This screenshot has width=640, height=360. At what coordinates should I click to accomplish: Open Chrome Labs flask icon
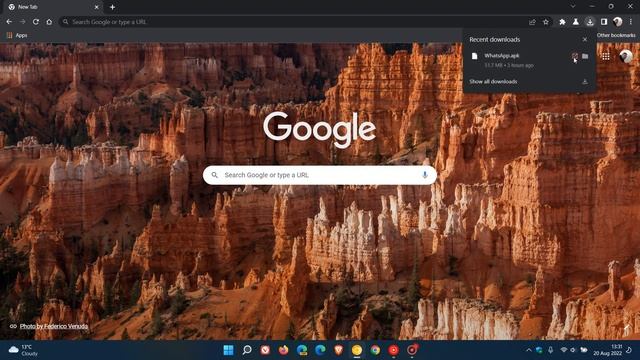click(x=576, y=22)
